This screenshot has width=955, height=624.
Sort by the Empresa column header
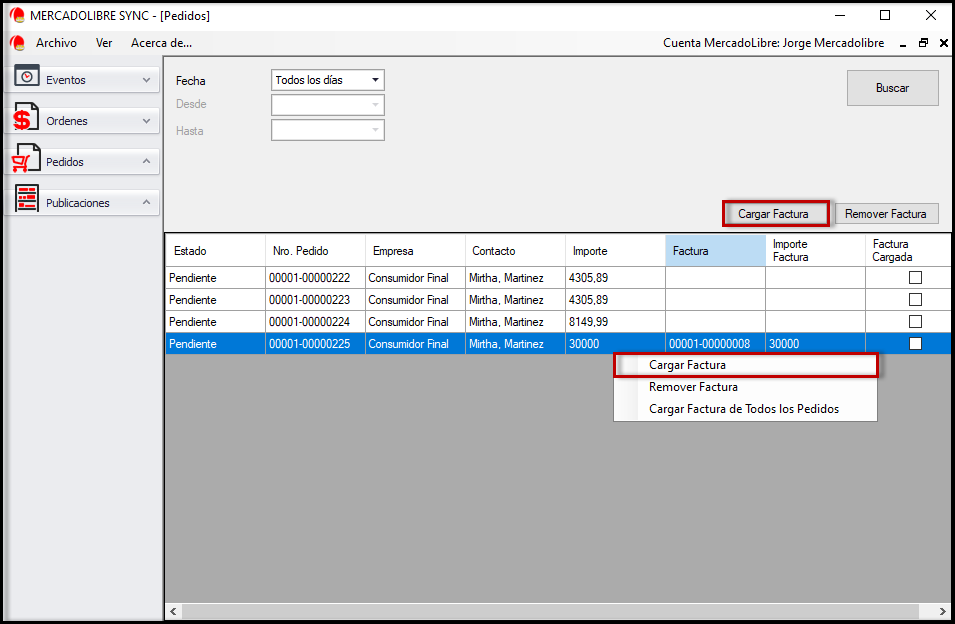tap(415, 251)
